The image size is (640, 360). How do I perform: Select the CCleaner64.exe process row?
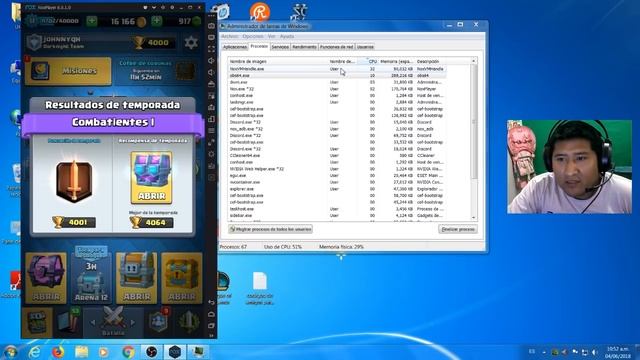(337, 156)
